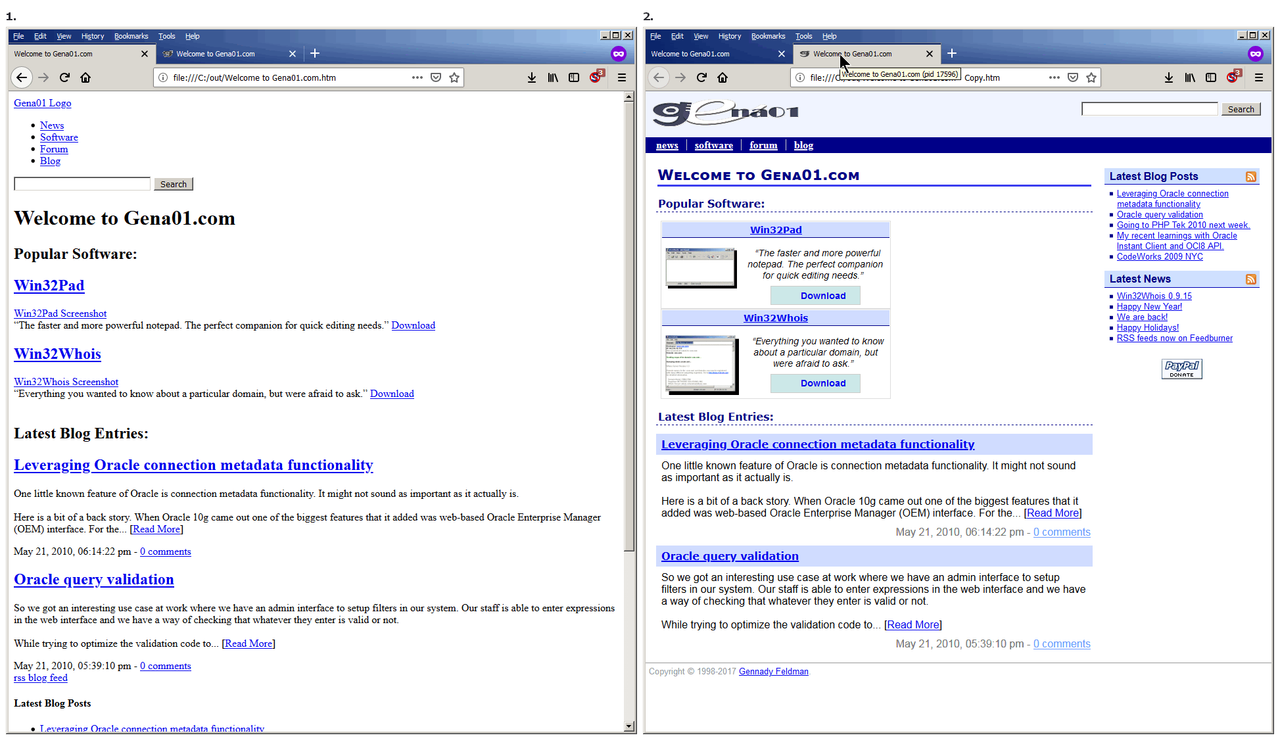The height and width of the screenshot is (740, 1280).
Task: Bookmark the page with the star in left window
Action: click(x=454, y=77)
